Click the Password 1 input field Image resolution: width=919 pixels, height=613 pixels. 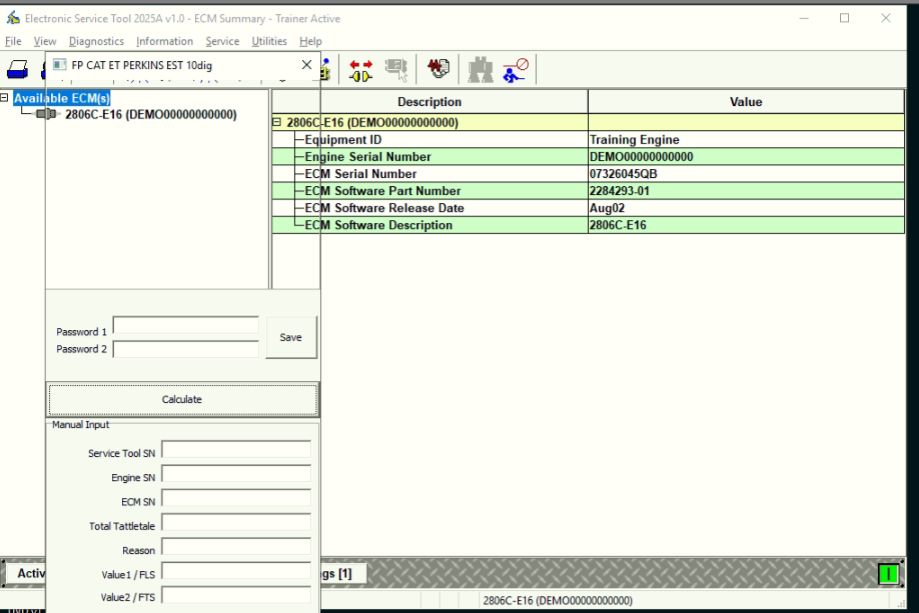185,326
